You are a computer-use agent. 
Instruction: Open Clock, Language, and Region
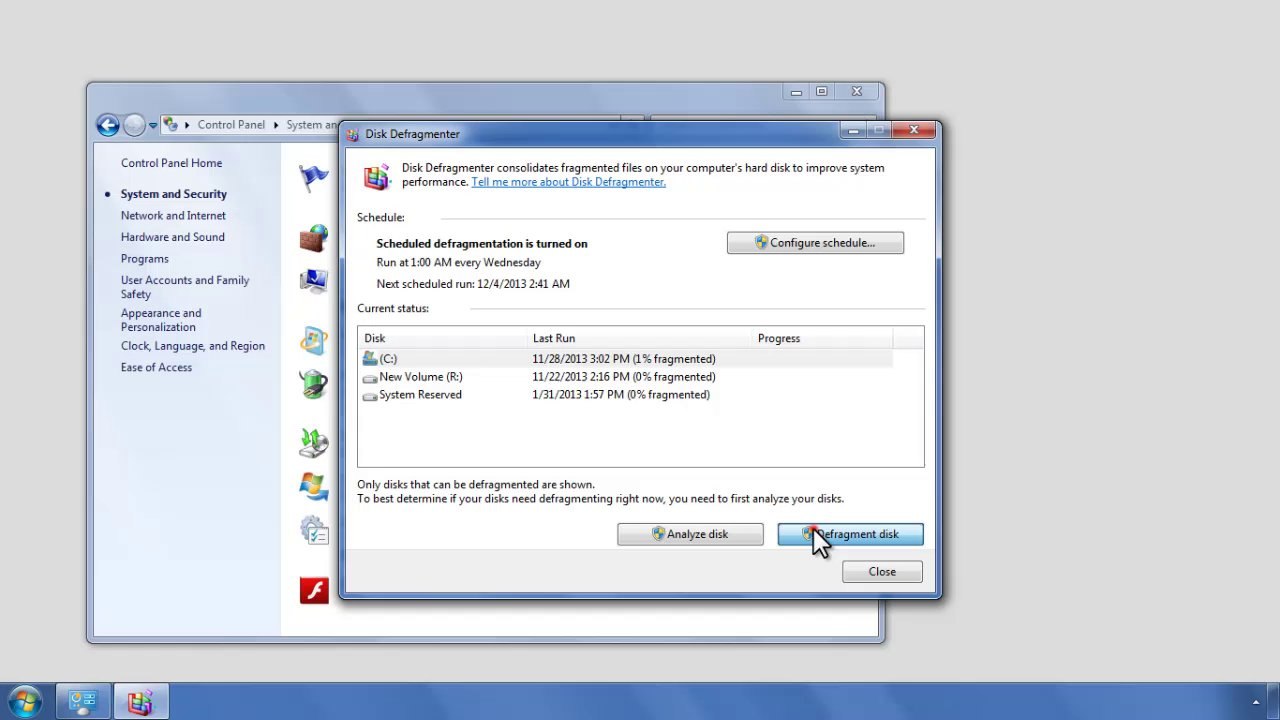[x=193, y=346]
